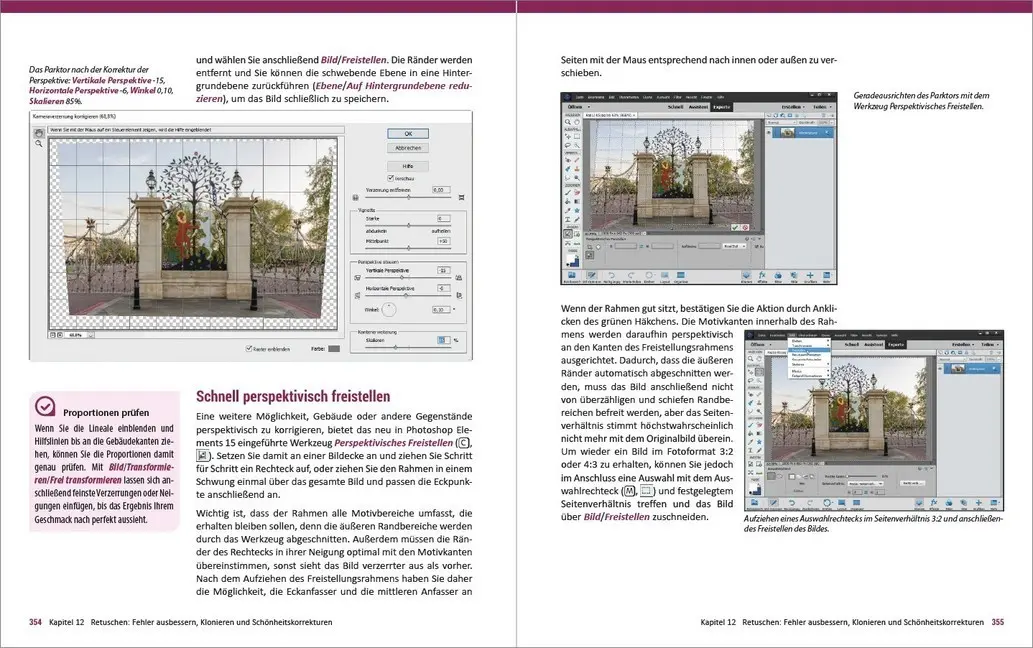Select Experte tab in Bild menu screenshot
The height and width of the screenshot is (648, 1033).
896,344
